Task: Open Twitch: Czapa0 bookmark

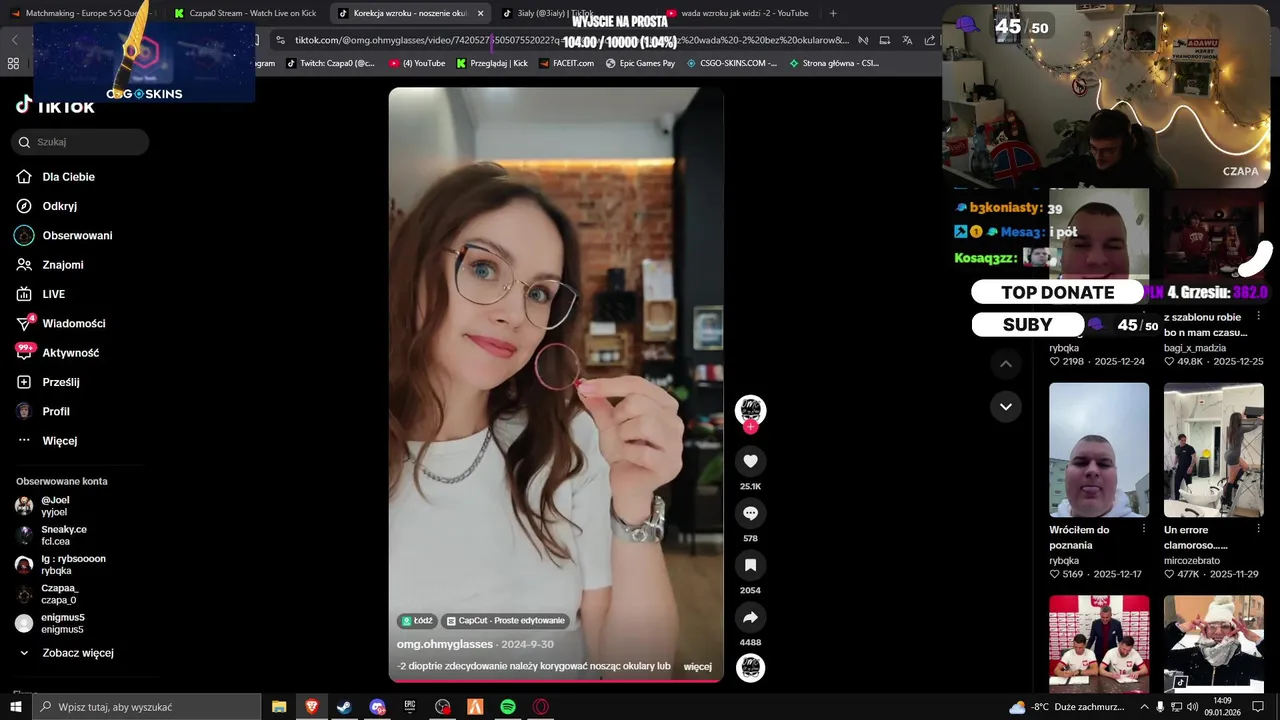Action: (330, 63)
